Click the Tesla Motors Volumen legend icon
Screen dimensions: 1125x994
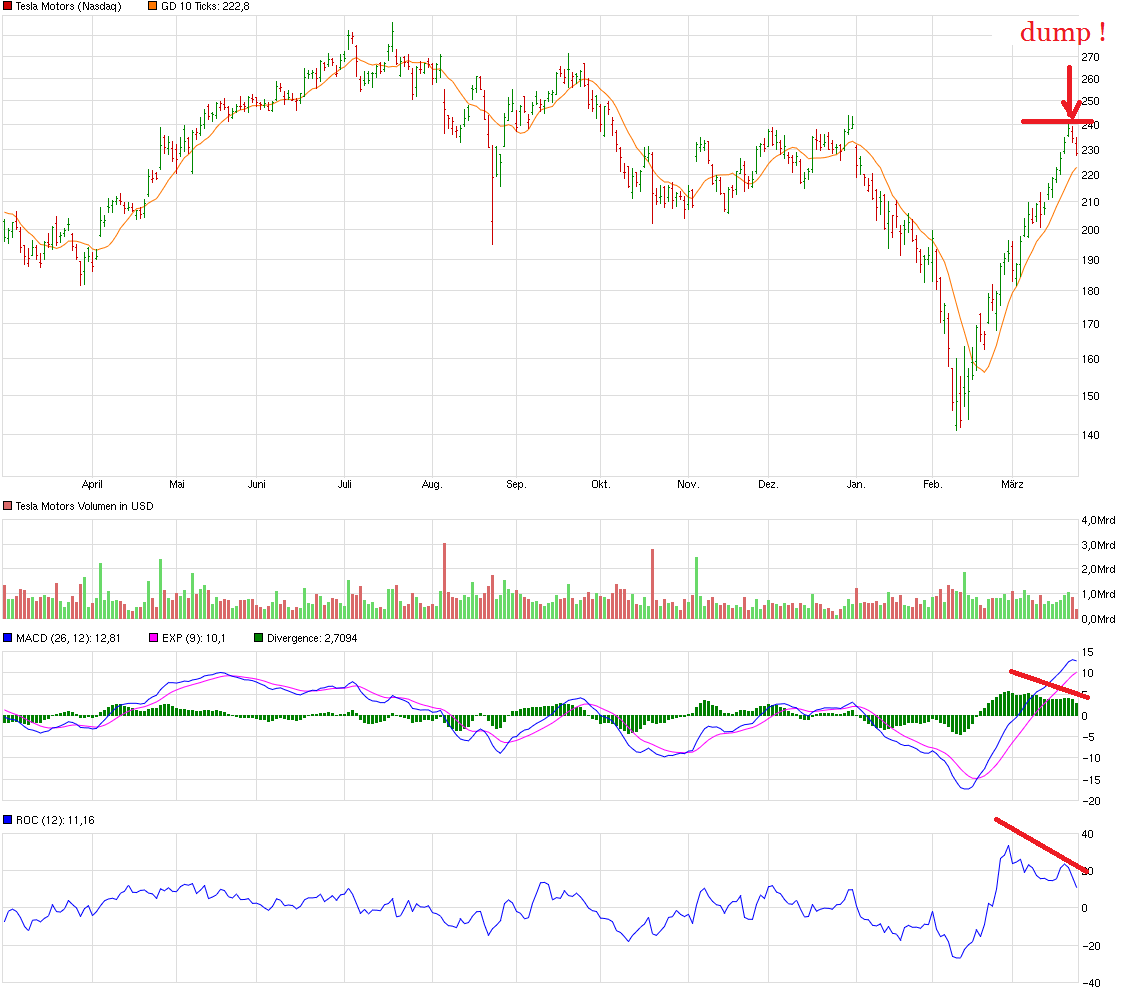[x=6, y=506]
